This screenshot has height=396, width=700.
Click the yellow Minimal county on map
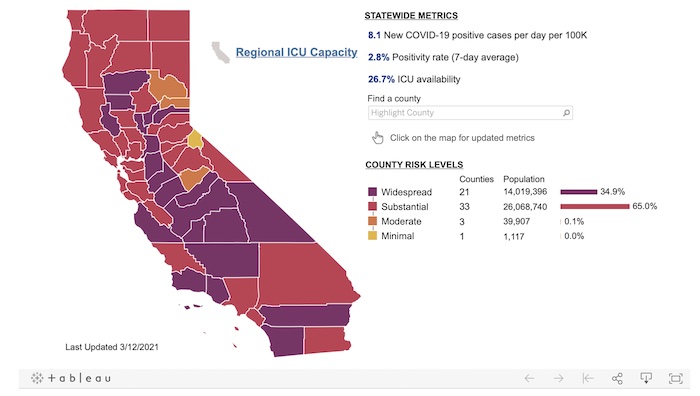tap(195, 139)
